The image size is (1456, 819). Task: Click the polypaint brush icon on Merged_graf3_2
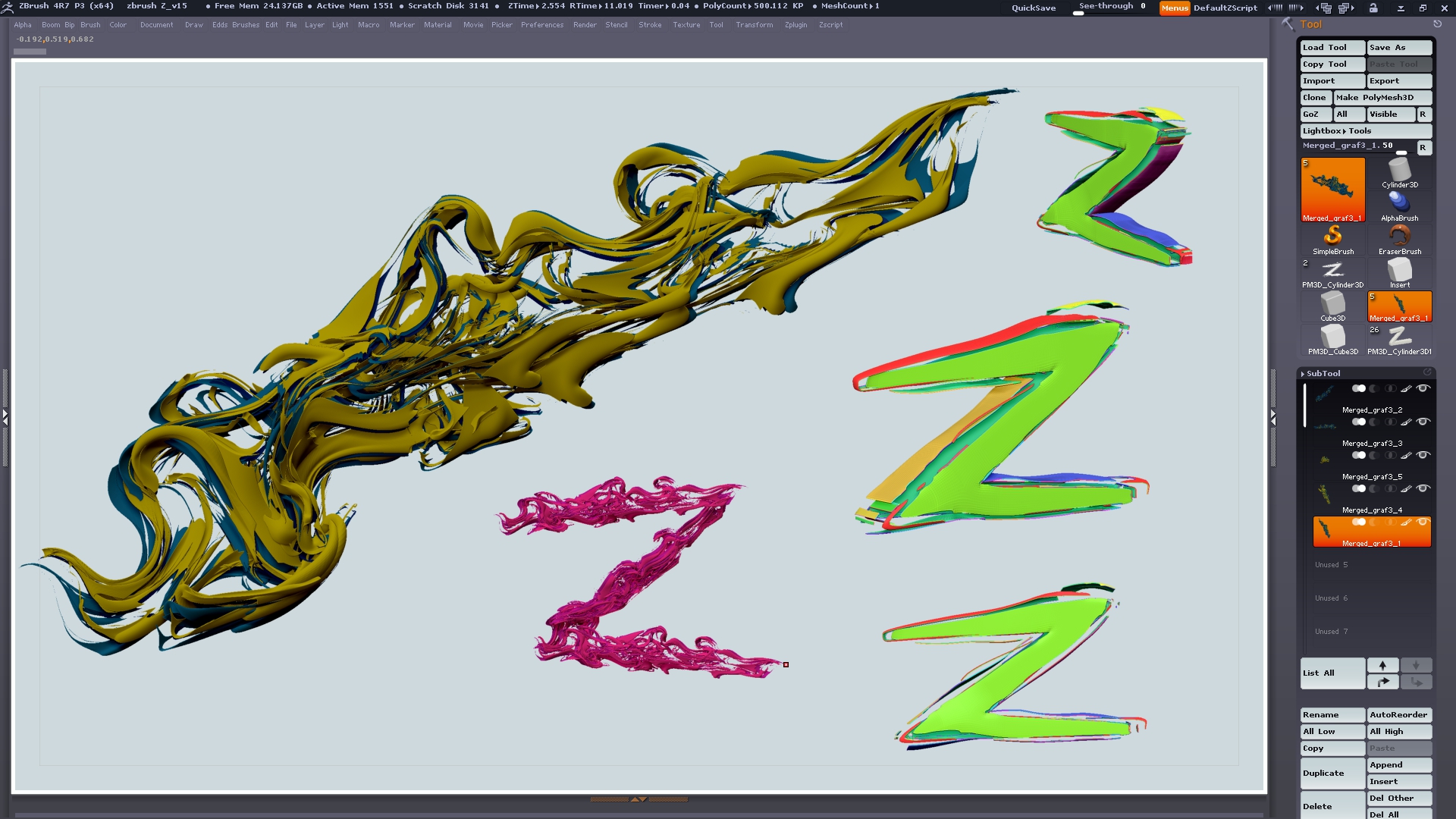click(x=1406, y=389)
